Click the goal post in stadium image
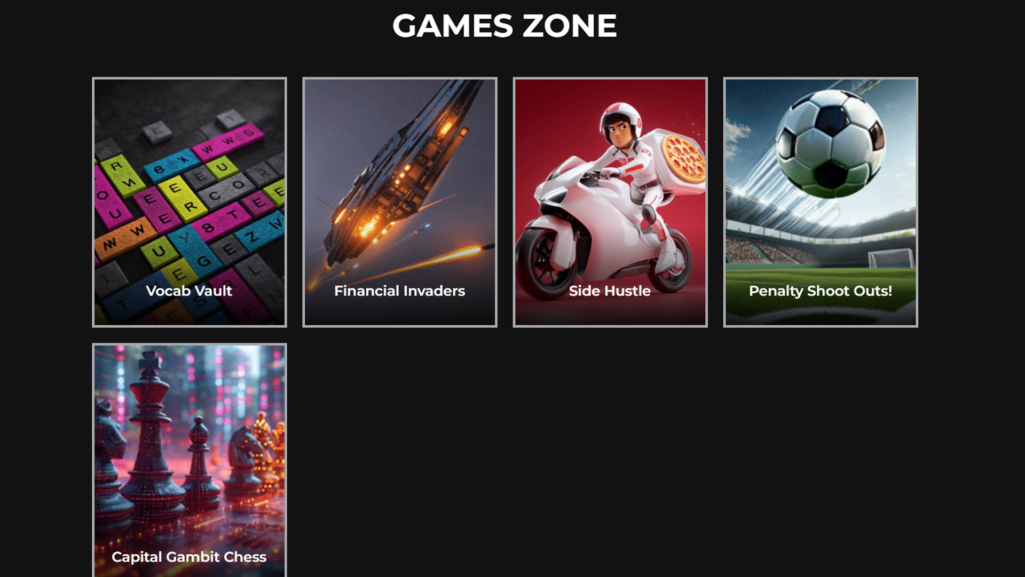The image size is (1025, 577). pyautogui.click(x=891, y=258)
